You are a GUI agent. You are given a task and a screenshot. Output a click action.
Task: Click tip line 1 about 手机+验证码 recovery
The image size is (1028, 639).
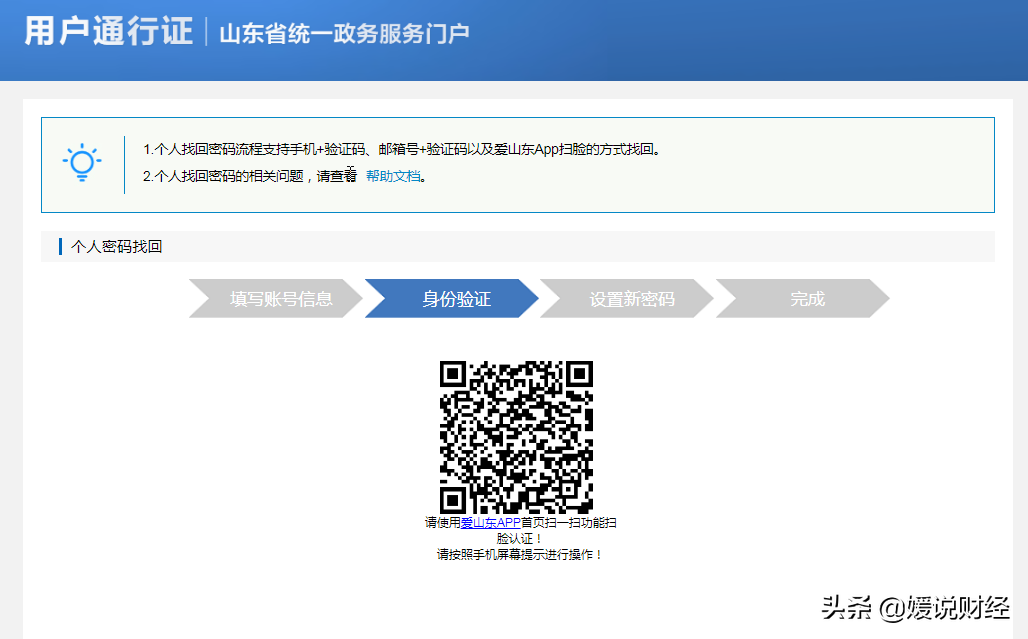click(x=401, y=149)
